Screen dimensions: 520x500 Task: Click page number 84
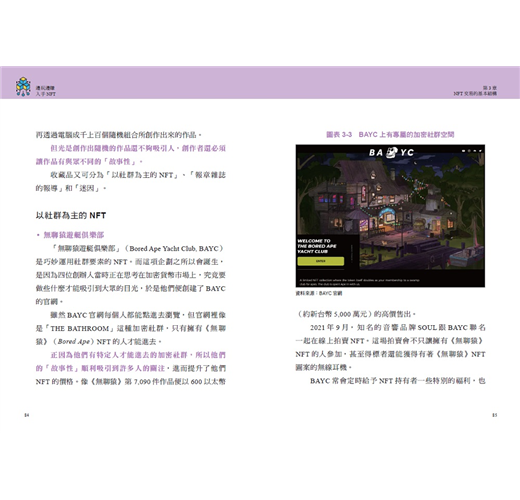(27, 415)
